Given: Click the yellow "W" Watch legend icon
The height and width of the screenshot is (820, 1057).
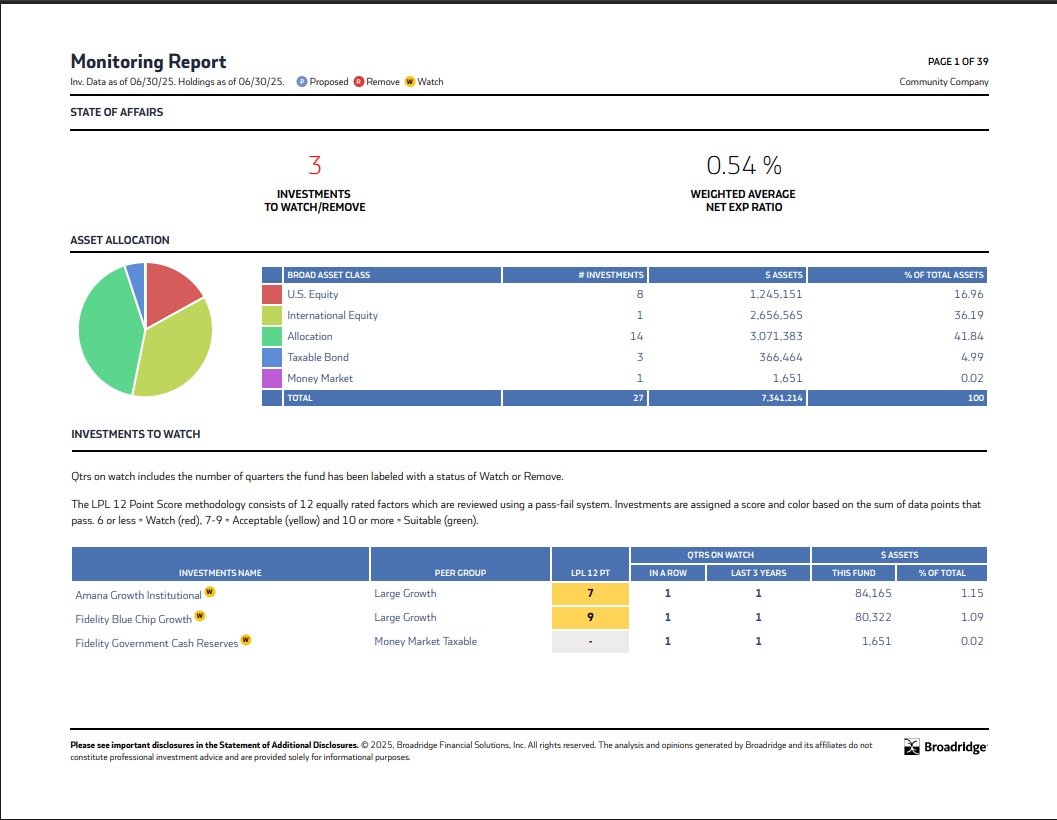Looking at the screenshot, I should [x=410, y=81].
